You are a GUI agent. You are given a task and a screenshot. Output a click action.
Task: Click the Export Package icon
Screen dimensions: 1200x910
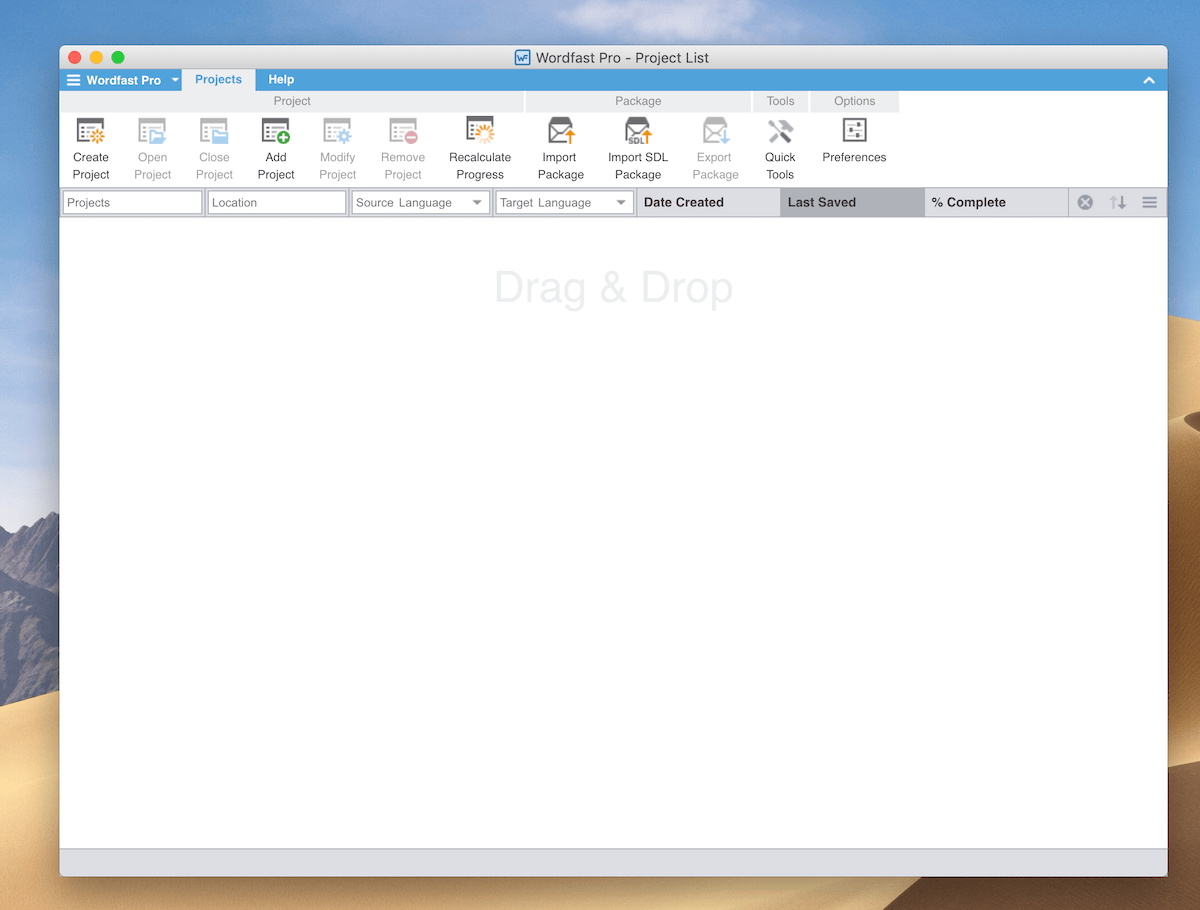pos(716,131)
